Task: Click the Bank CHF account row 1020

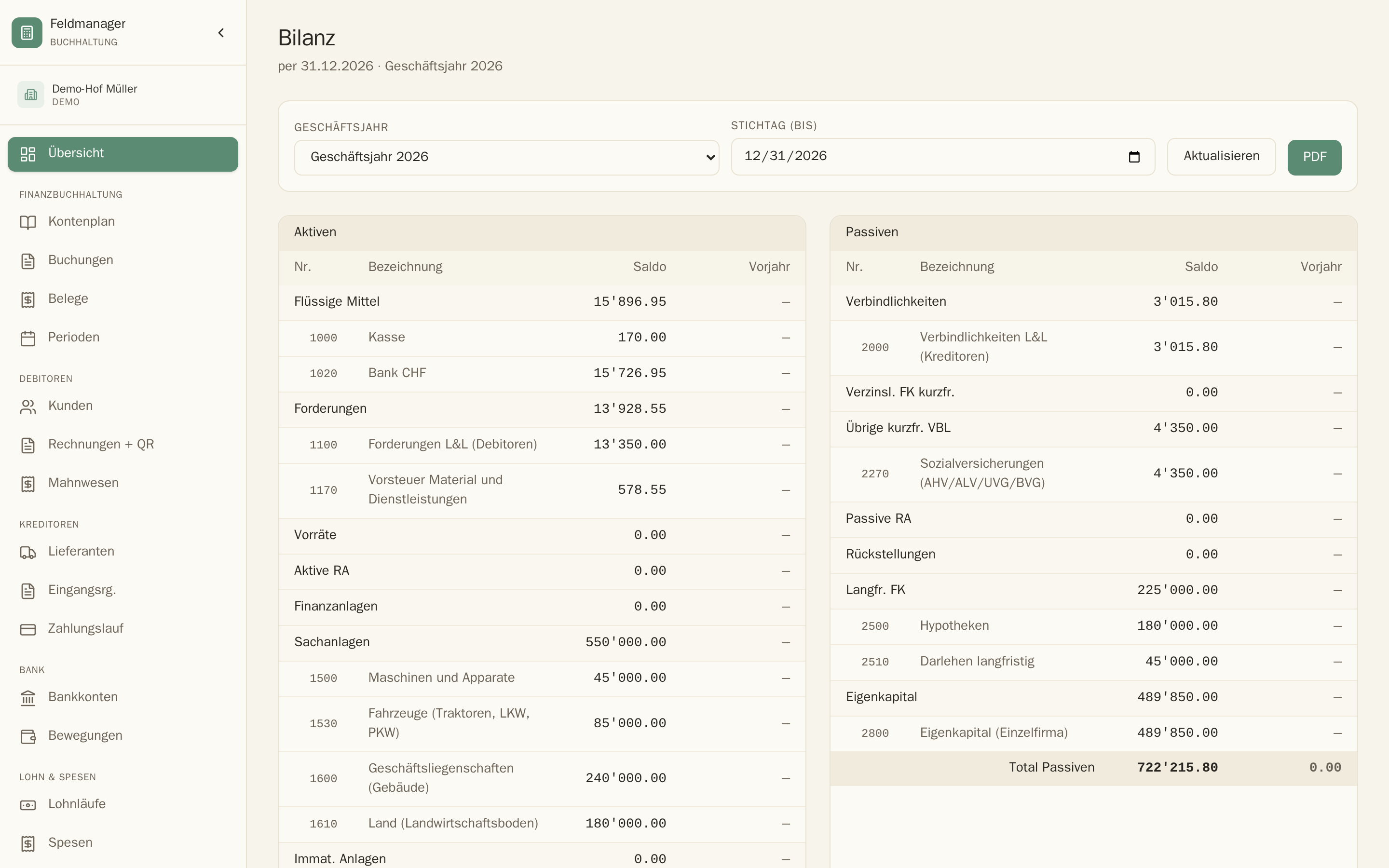Action: pyautogui.click(x=542, y=374)
